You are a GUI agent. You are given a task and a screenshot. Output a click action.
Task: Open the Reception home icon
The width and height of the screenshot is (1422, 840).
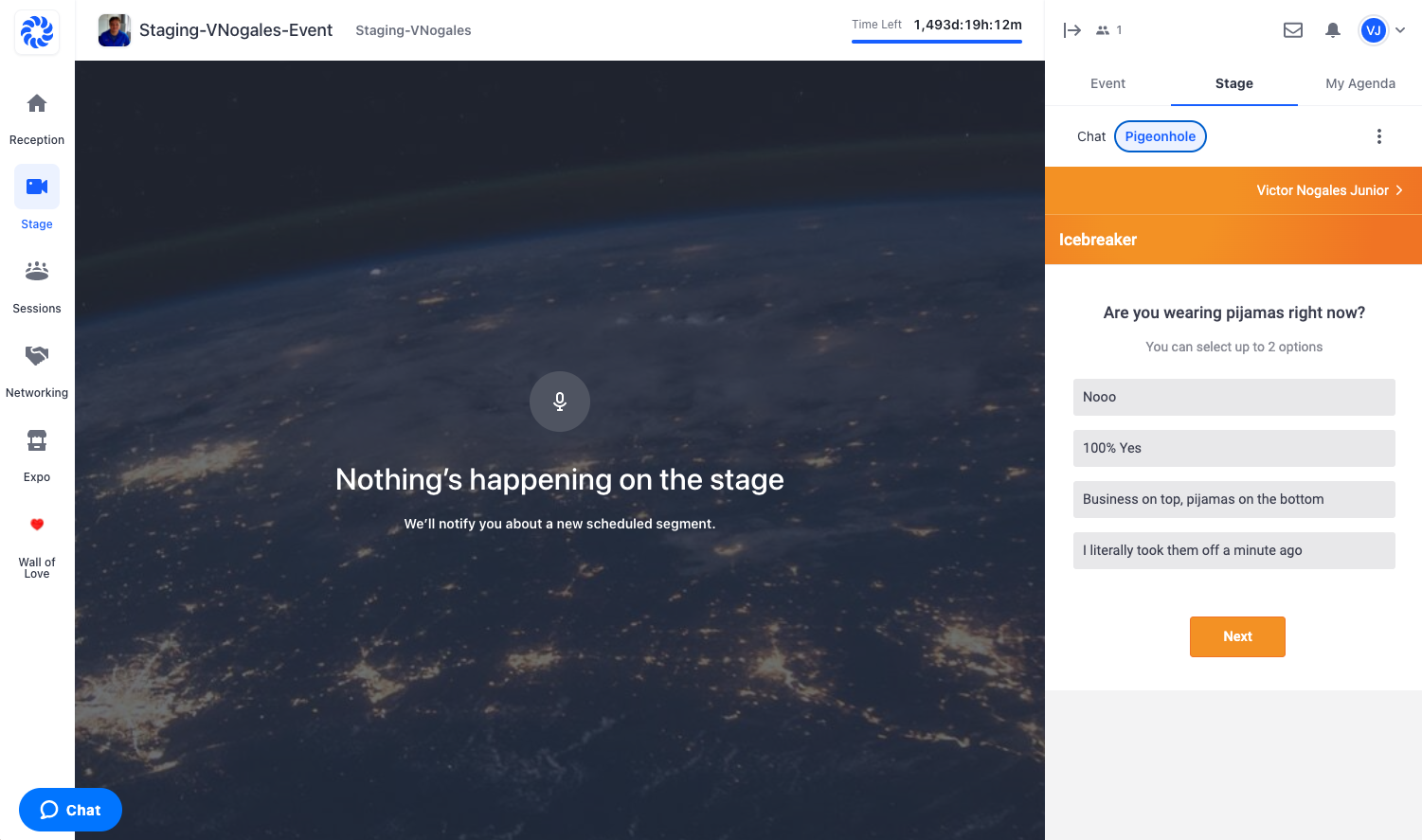coord(37,103)
